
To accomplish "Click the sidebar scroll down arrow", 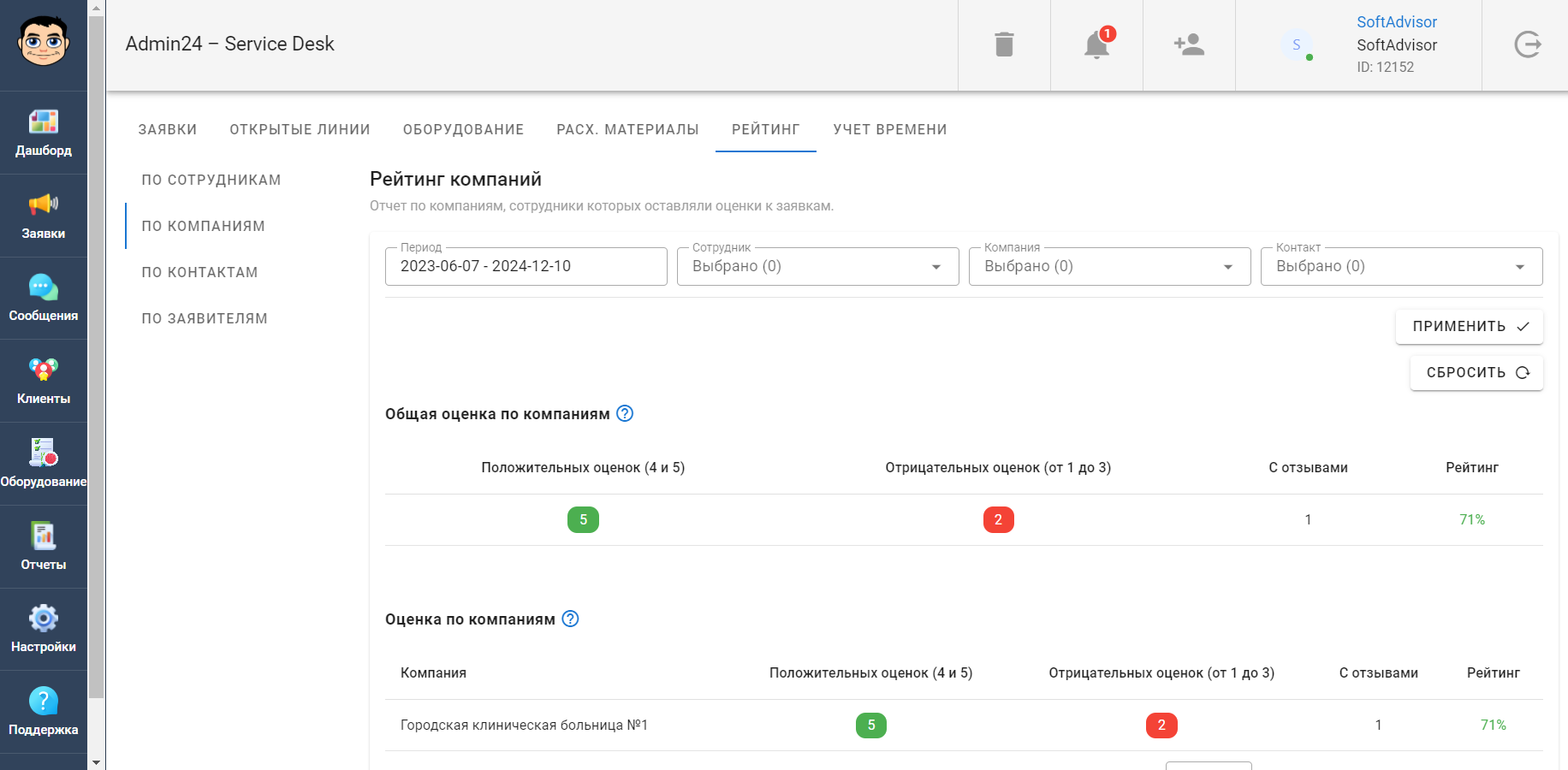I will coord(96,761).
